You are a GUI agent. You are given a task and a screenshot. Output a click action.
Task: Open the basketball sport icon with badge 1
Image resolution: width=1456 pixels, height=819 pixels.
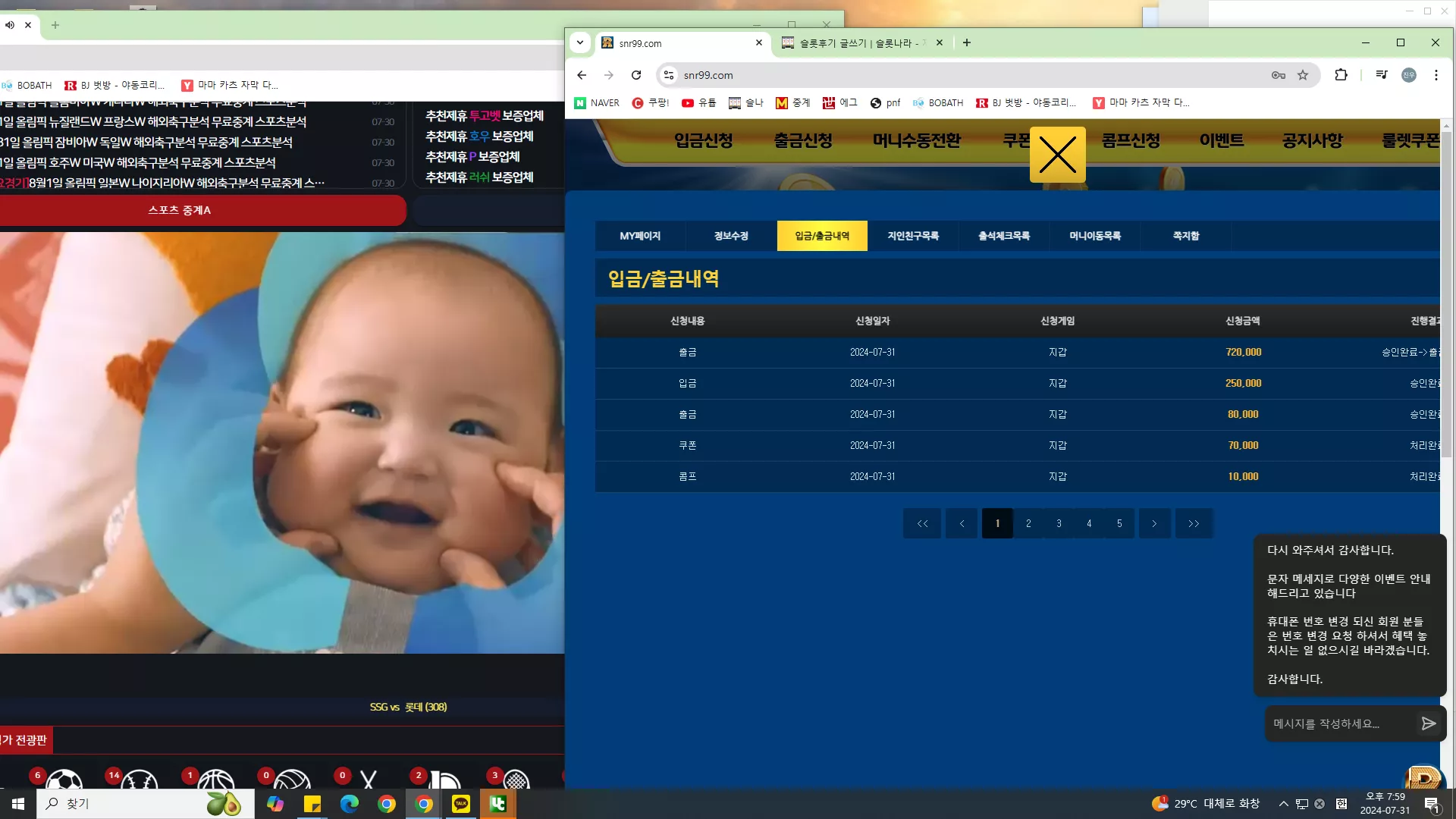(216, 781)
